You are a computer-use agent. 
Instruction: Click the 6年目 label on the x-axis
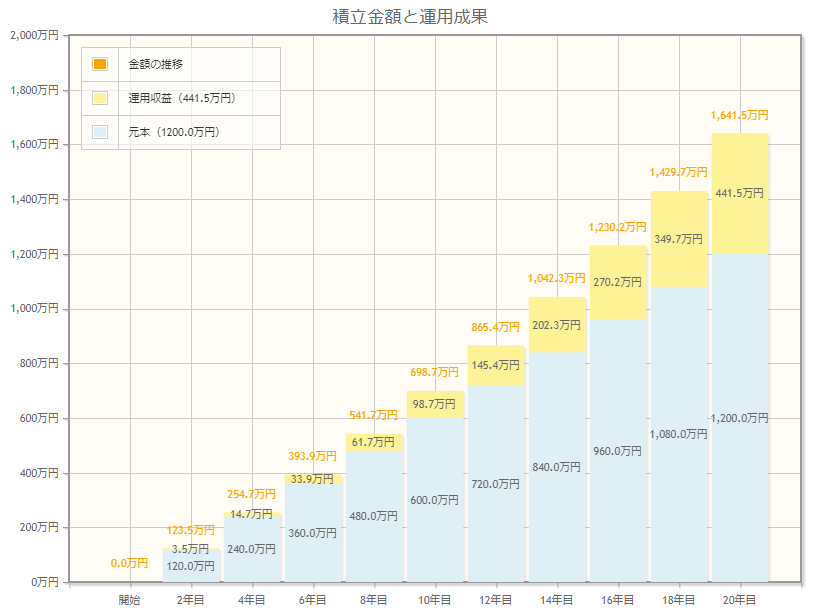pyautogui.click(x=313, y=599)
